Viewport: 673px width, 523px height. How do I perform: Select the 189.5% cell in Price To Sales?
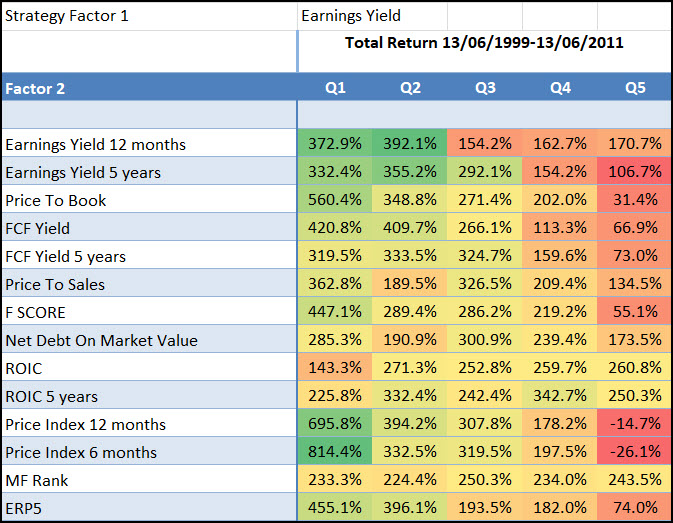pos(410,283)
